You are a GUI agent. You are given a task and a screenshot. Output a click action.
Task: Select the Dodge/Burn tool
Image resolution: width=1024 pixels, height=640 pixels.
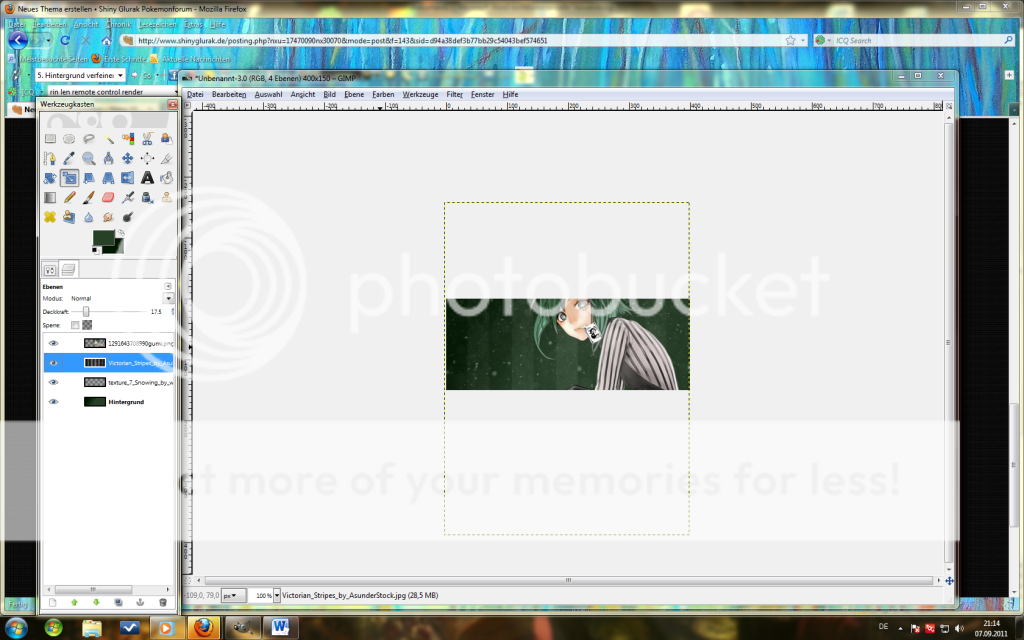tap(128, 217)
